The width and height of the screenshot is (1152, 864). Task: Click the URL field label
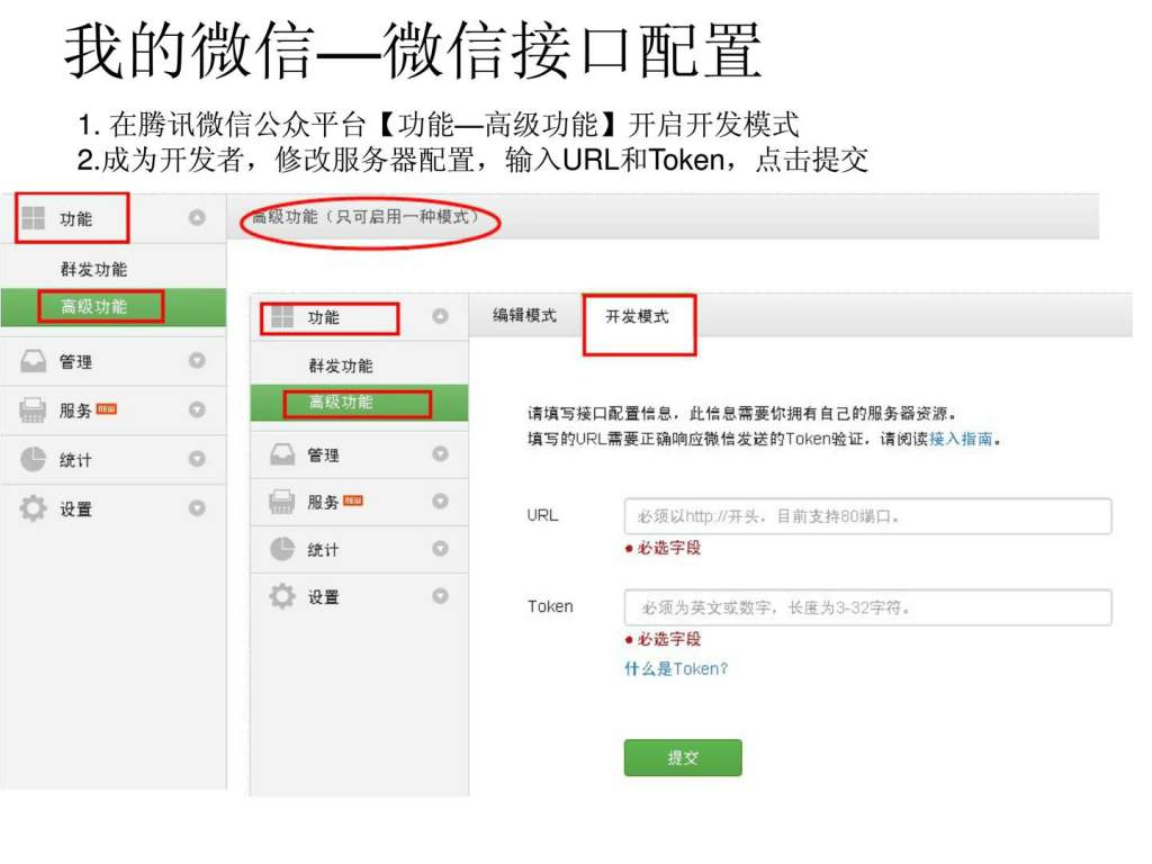click(542, 515)
